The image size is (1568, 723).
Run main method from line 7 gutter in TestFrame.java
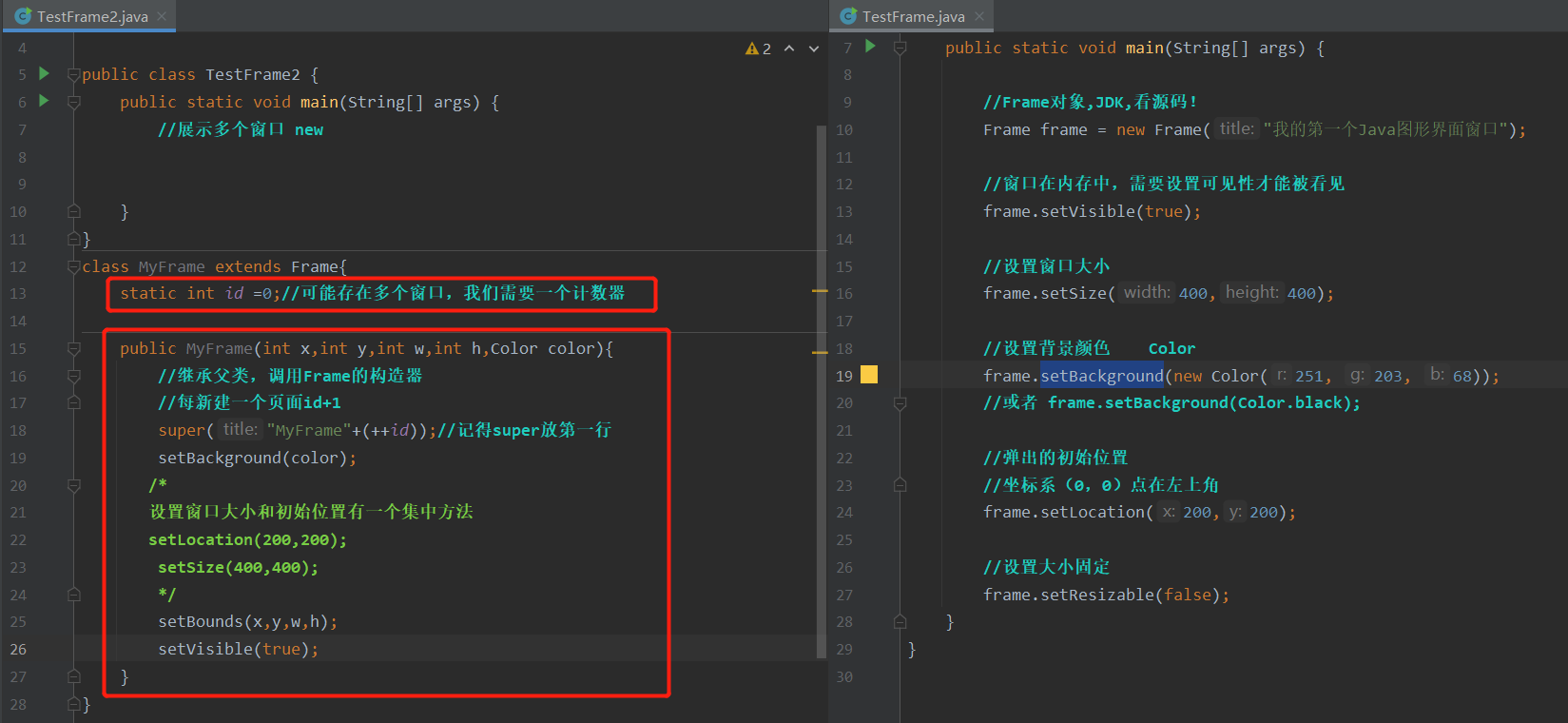pyautogui.click(x=870, y=46)
